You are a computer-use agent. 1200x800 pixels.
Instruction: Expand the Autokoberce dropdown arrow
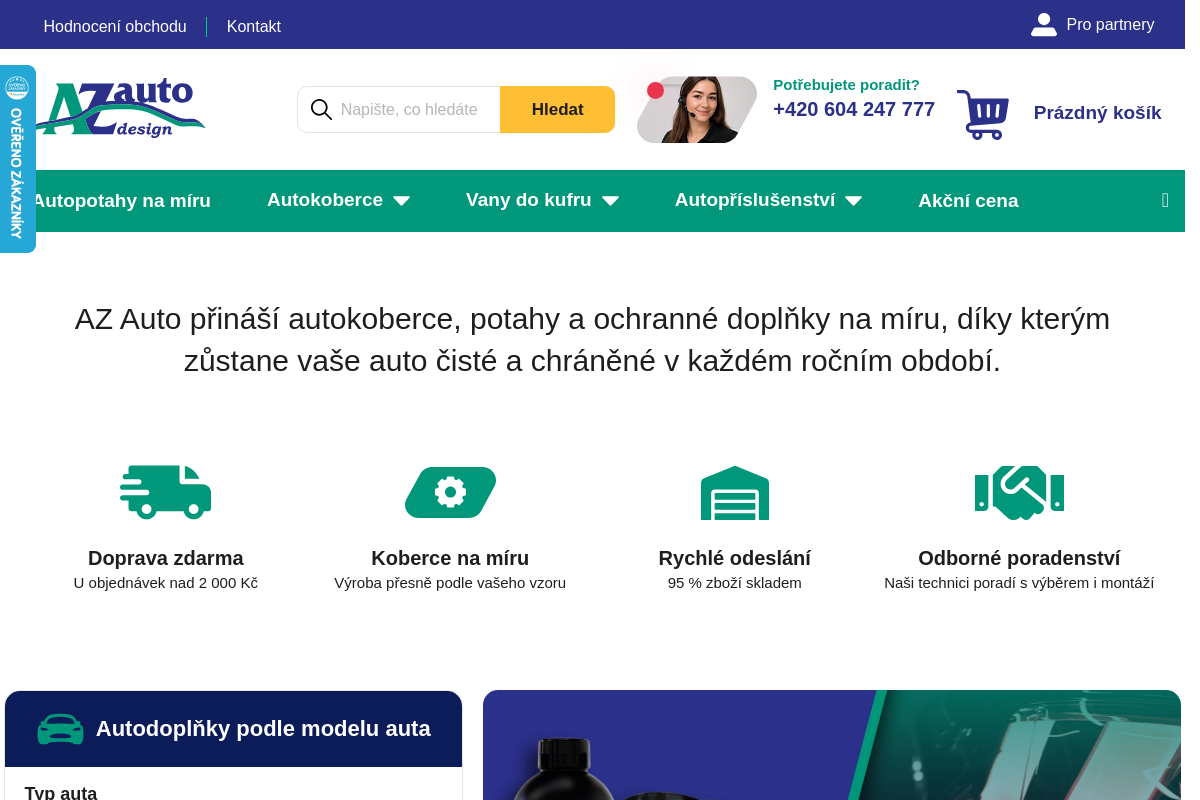point(401,201)
